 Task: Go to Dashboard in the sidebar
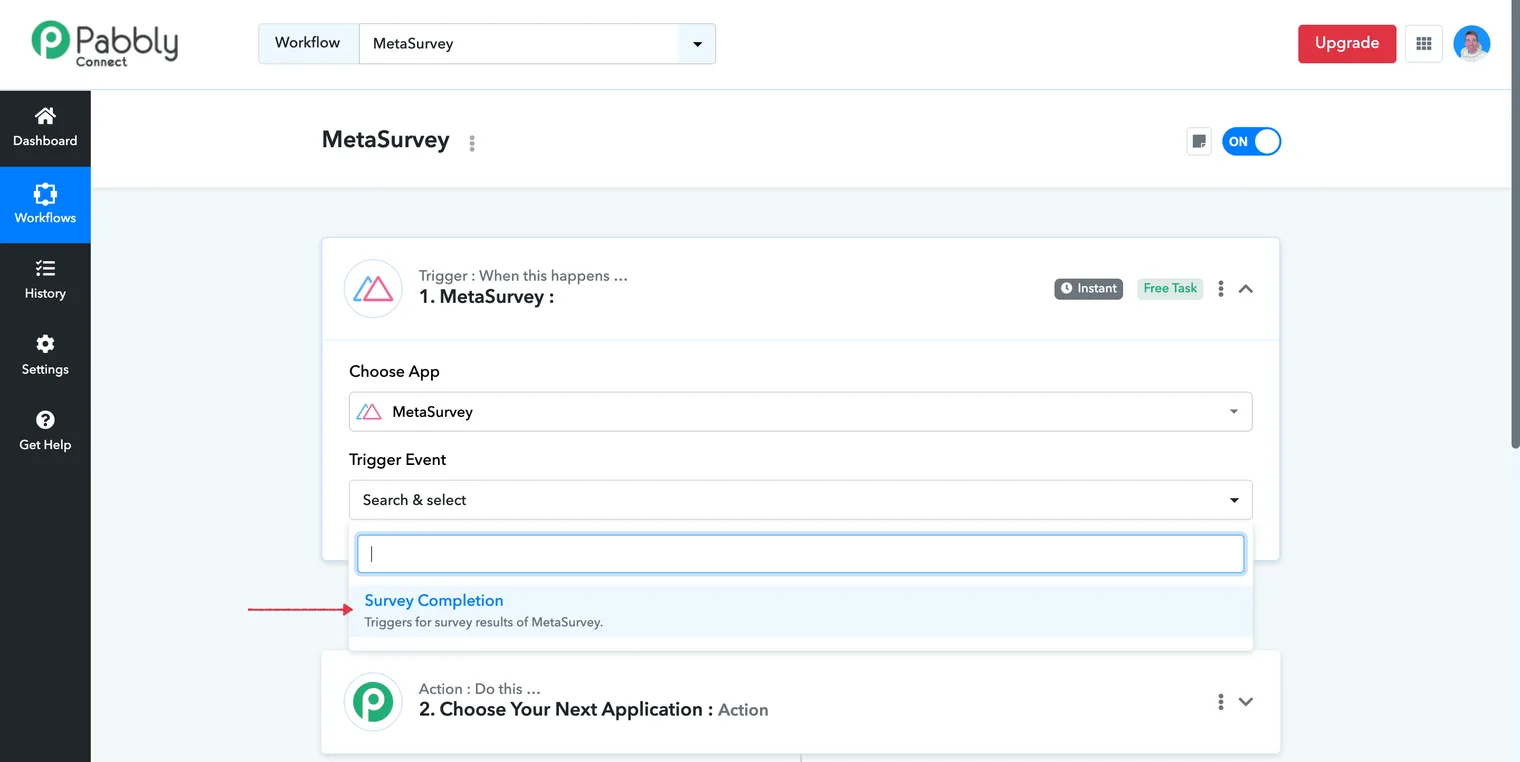45,128
